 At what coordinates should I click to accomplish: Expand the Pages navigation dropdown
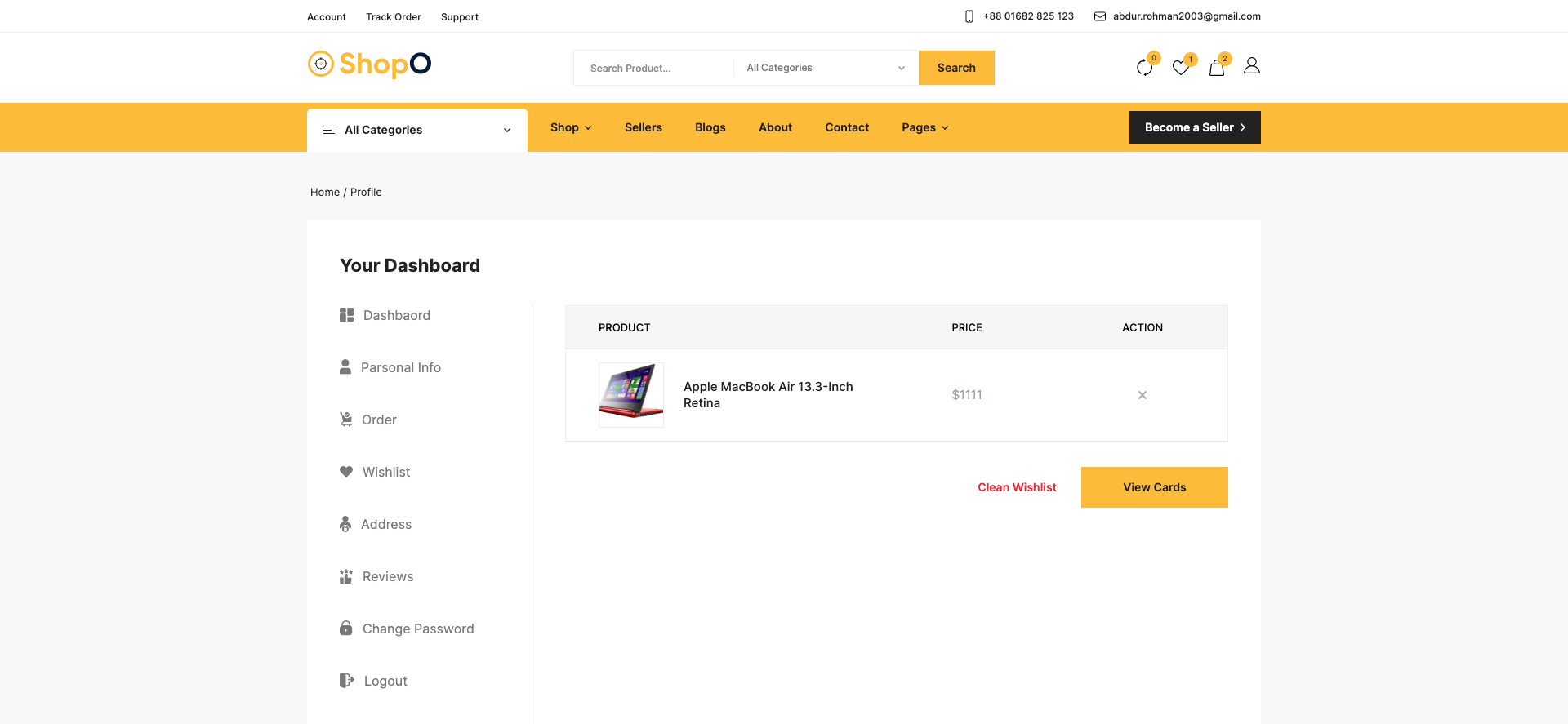[x=924, y=127]
